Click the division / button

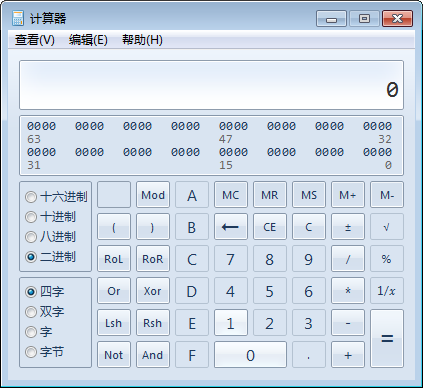pyautogui.click(x=348, y=259)
